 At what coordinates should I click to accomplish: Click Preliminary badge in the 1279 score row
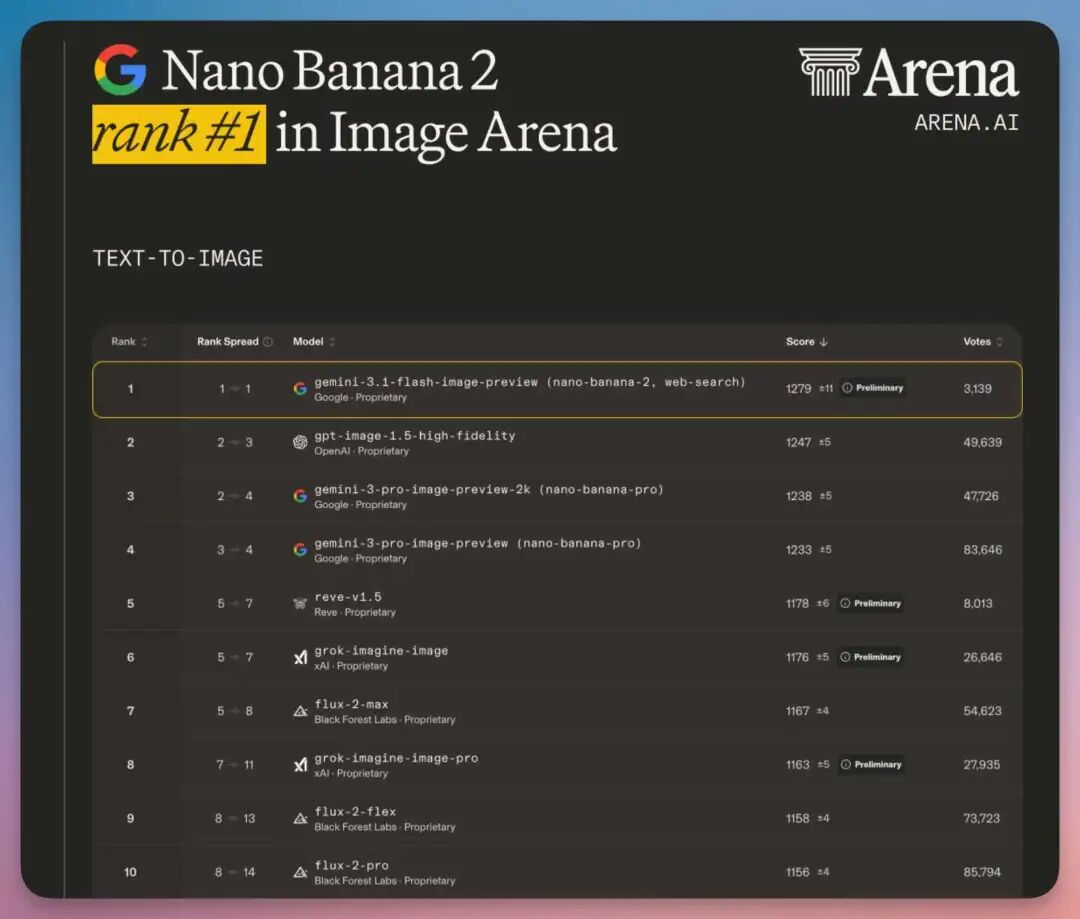pyautogui.click(x=873, y=388)
